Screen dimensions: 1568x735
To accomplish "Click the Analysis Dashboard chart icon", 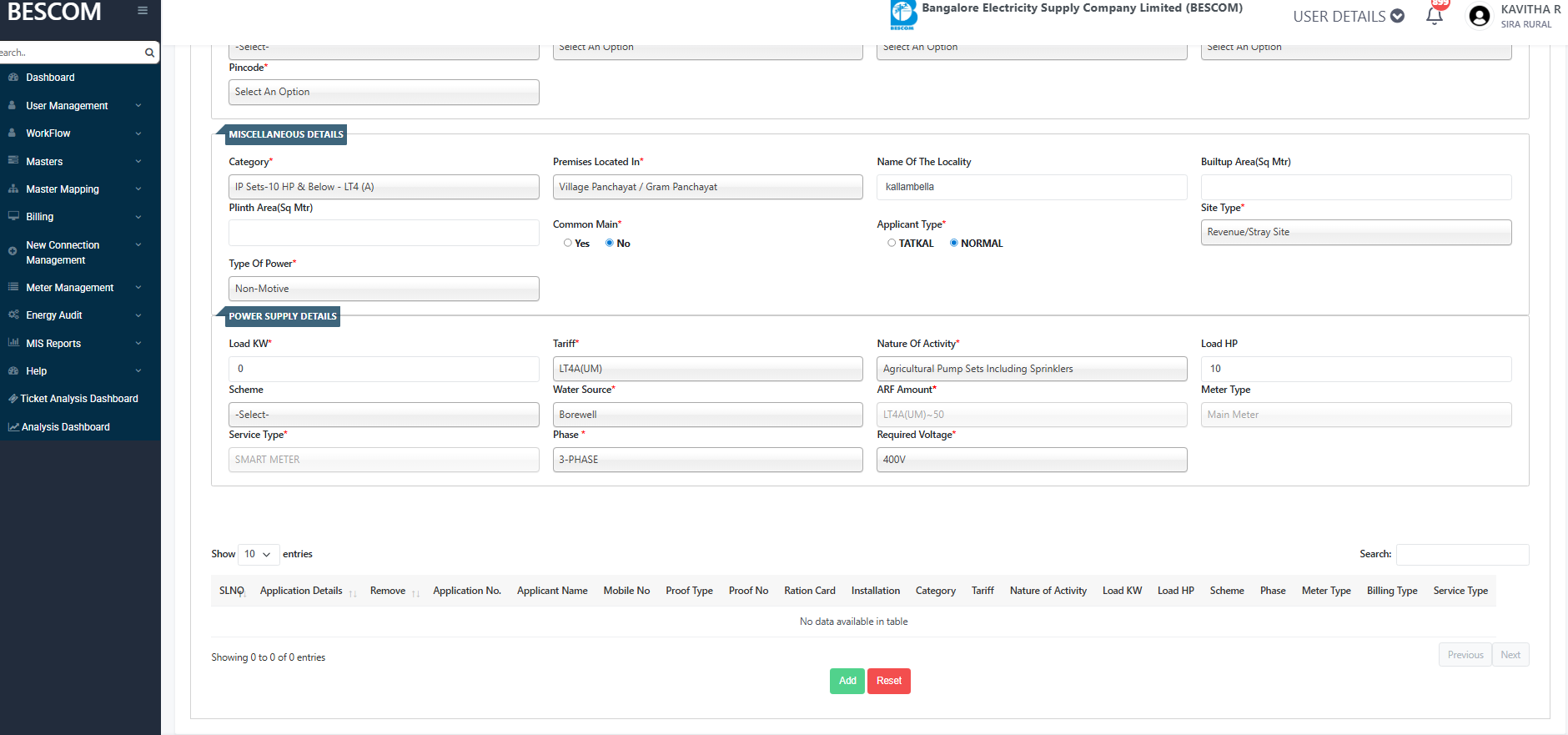I will click(13, 427).
